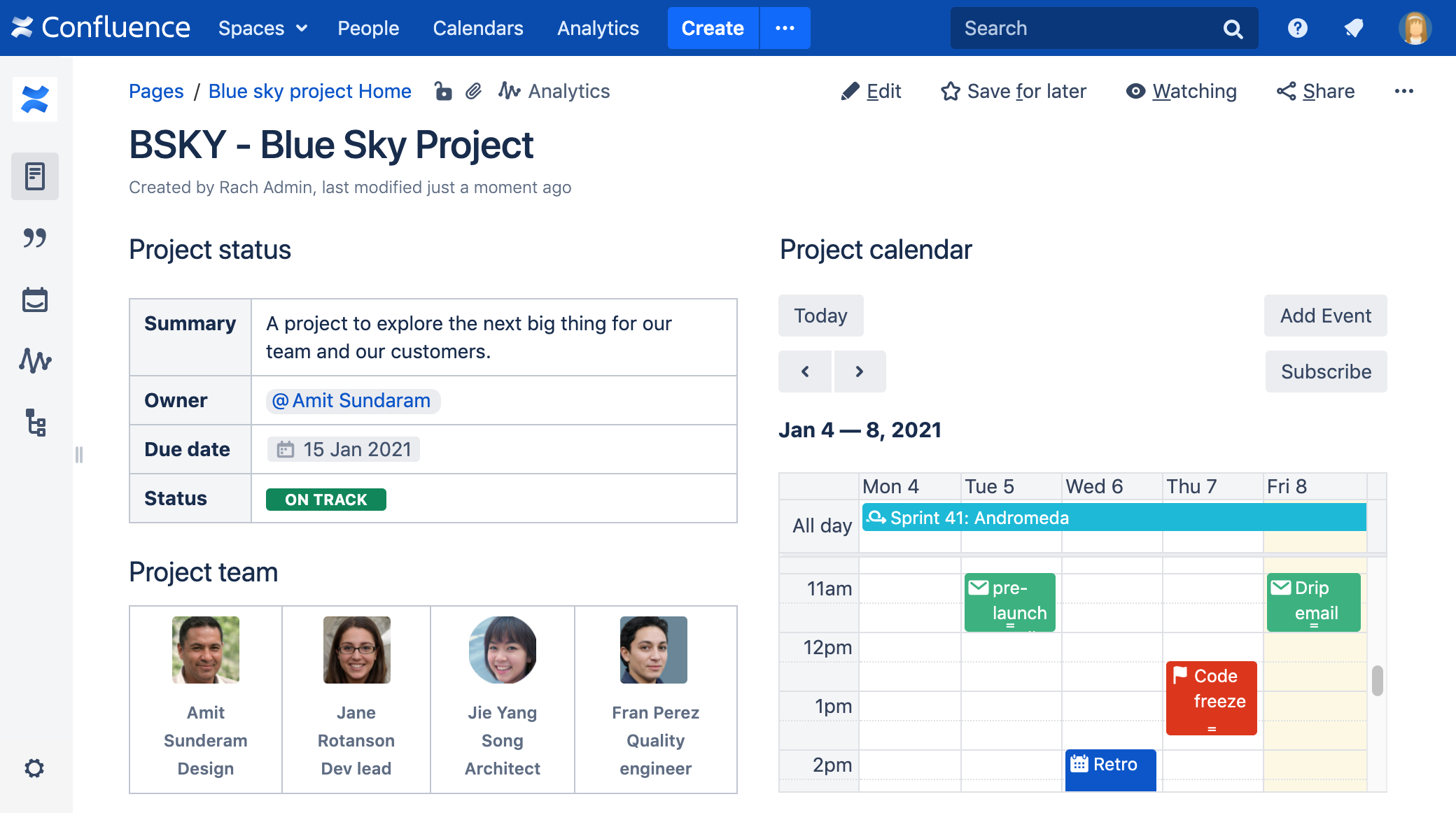Expand Spaces dropdown navigation menu
The height and width of the screenshot is (813, 1456).
(x=263, y=27)
